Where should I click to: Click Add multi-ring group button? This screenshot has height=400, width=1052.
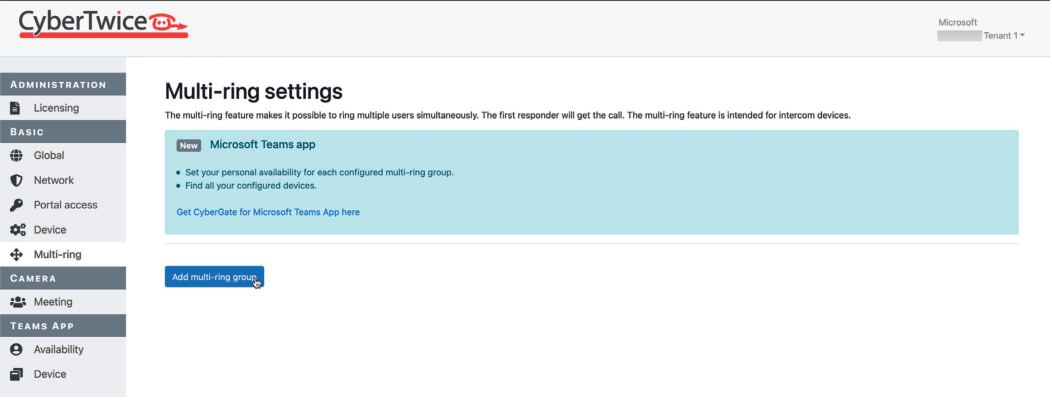[x=214, y=277]
